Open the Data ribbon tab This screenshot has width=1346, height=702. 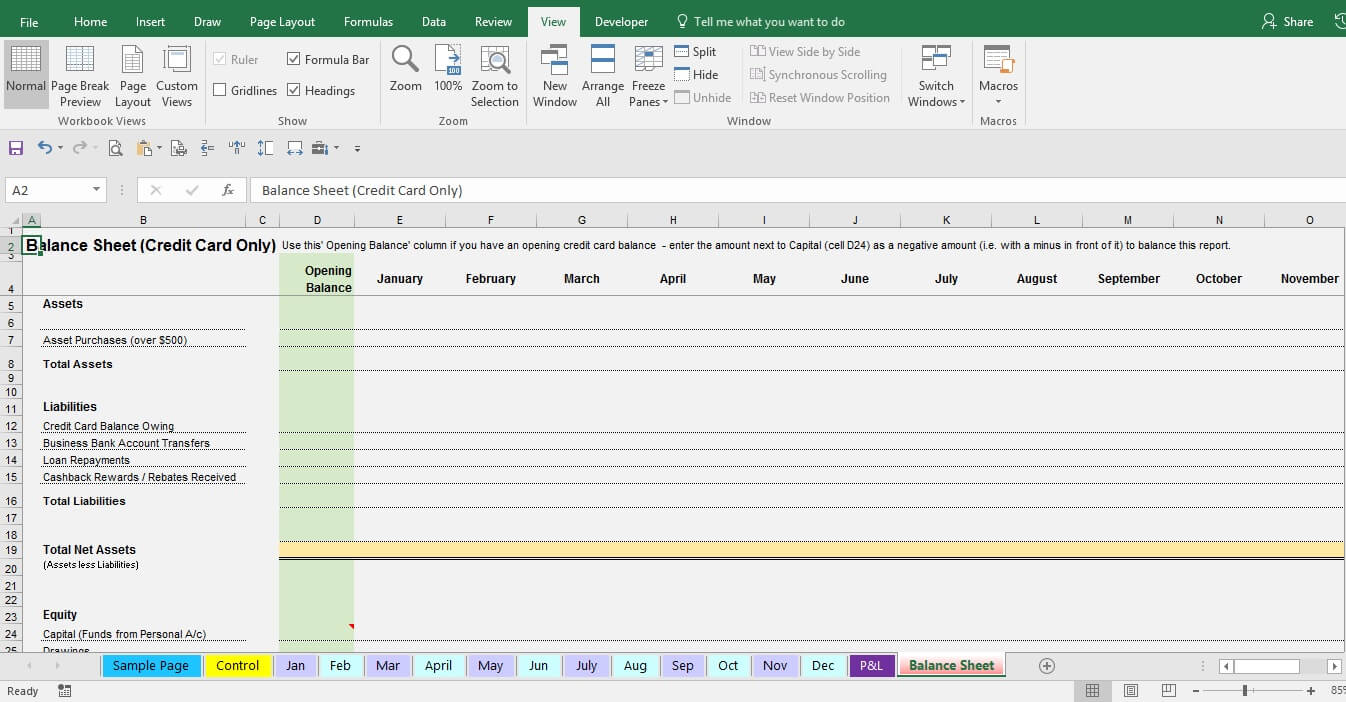(x=434, y=21)
